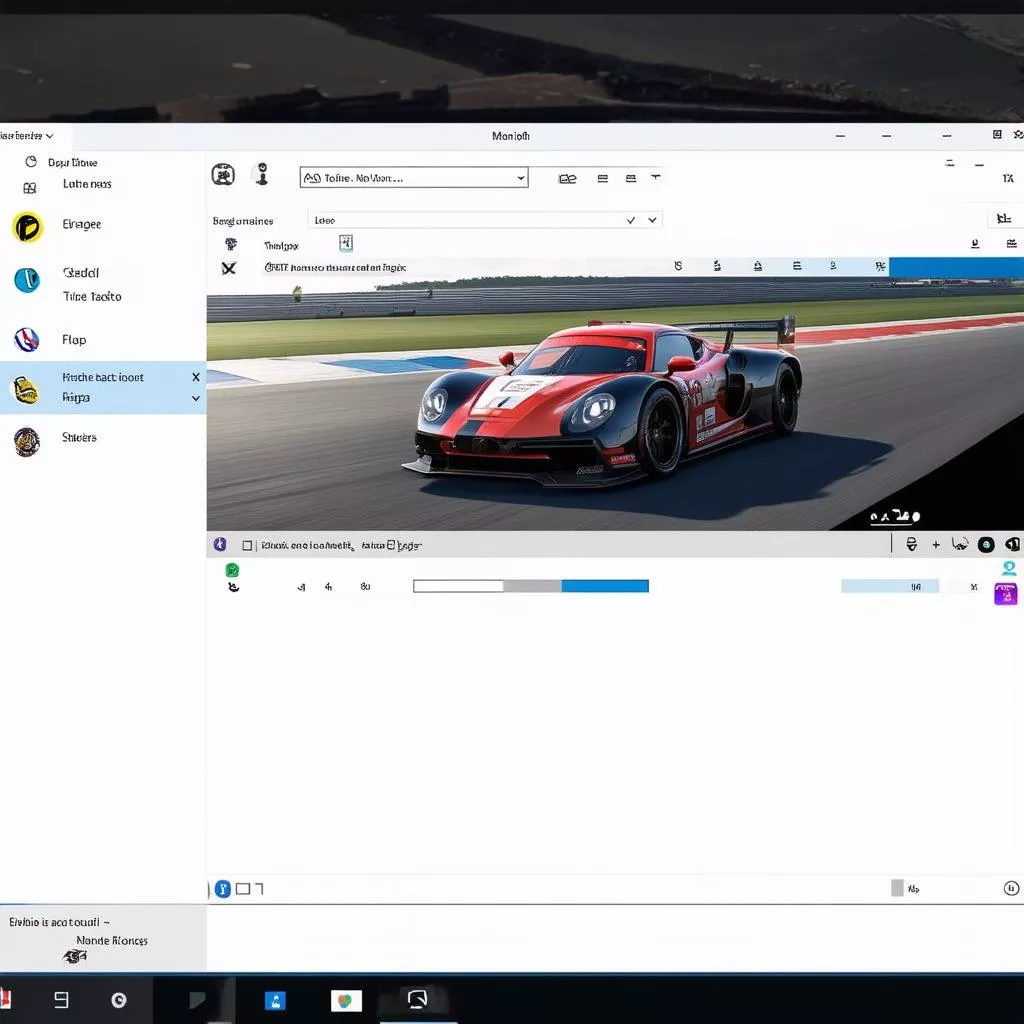This screenshot has width=1024, height=1024.
Task: Click the blue progress bar segment
Action: (605, 586)
